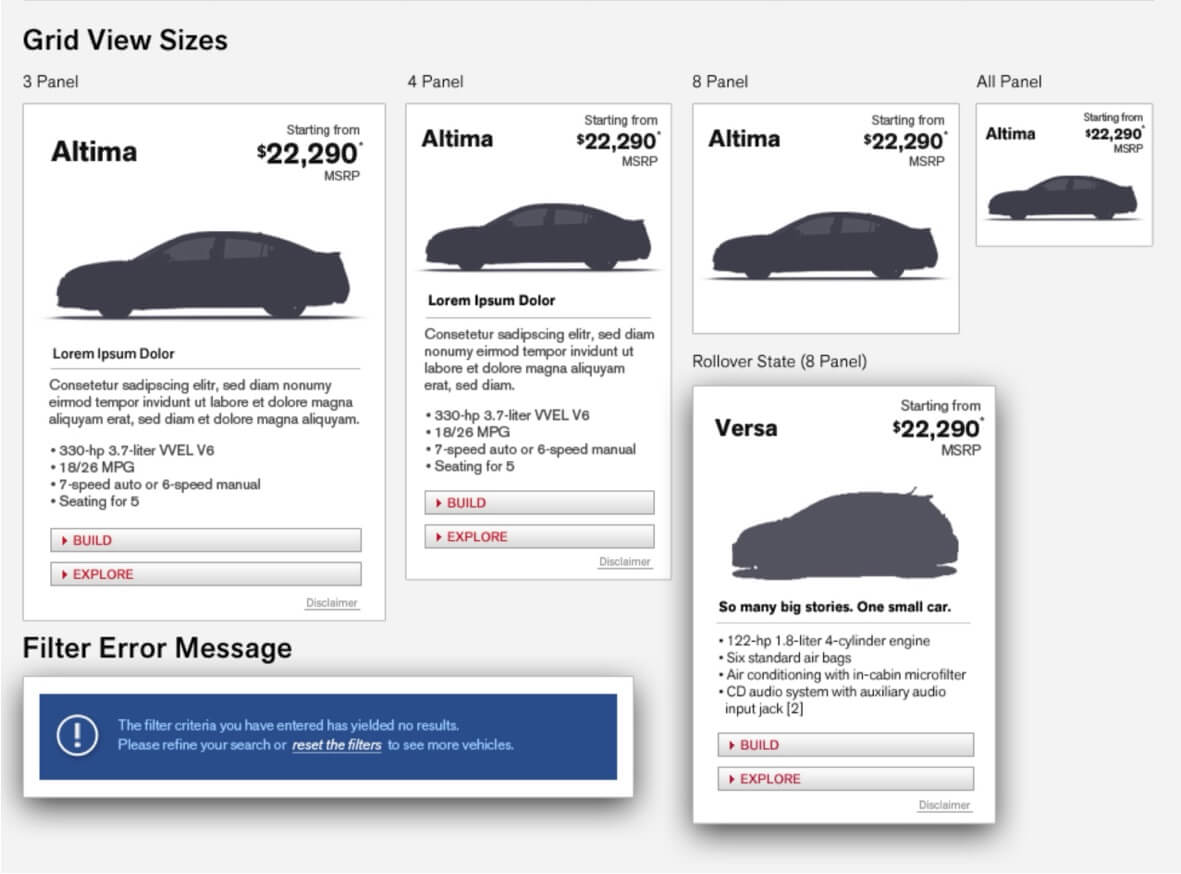This screenshot has height=874, width=1181.
Task: Click the '4 Panel' label
Action: 435,81
